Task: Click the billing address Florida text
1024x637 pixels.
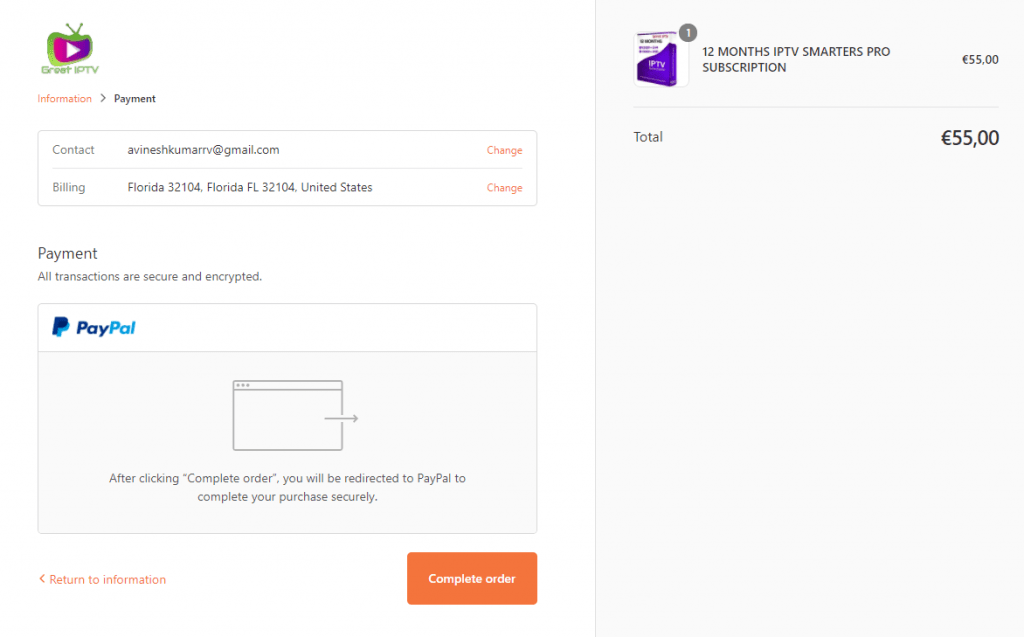Action: click(x=249, y=188)
